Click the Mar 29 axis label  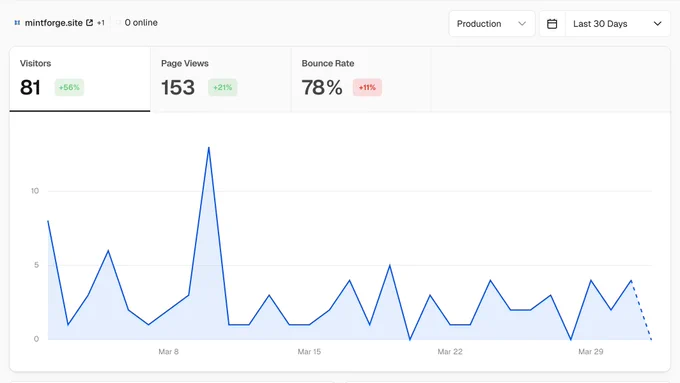pyautogui.click(x=591, y=352)
